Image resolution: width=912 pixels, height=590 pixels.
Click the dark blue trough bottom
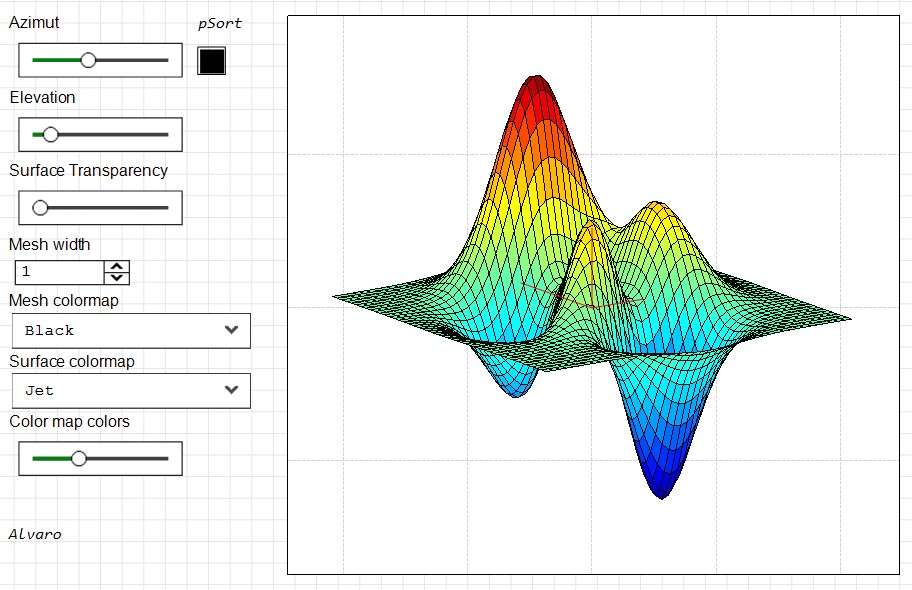pos(661,486)
